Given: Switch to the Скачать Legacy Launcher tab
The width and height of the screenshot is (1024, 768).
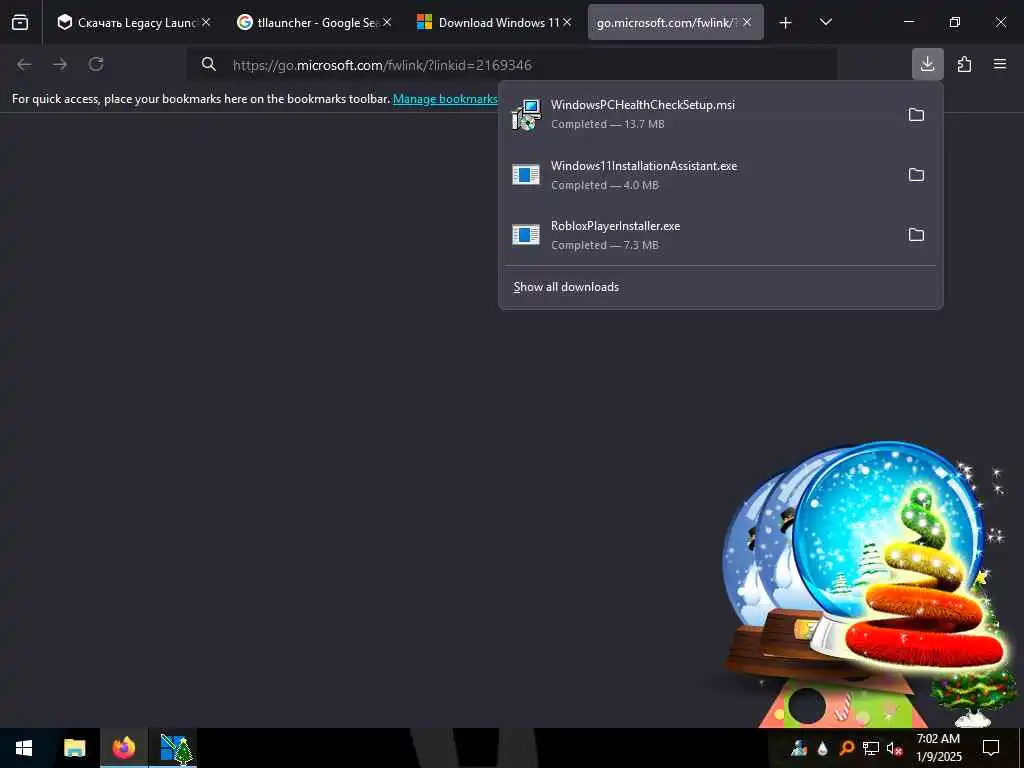Looking at the screenshot, I should coord(134,23).
